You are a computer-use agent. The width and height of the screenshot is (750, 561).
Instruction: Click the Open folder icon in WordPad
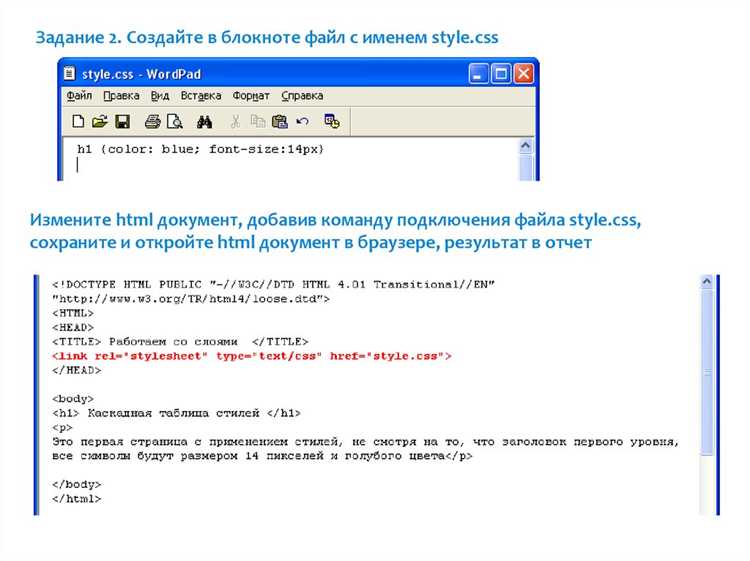pos(100,121)
